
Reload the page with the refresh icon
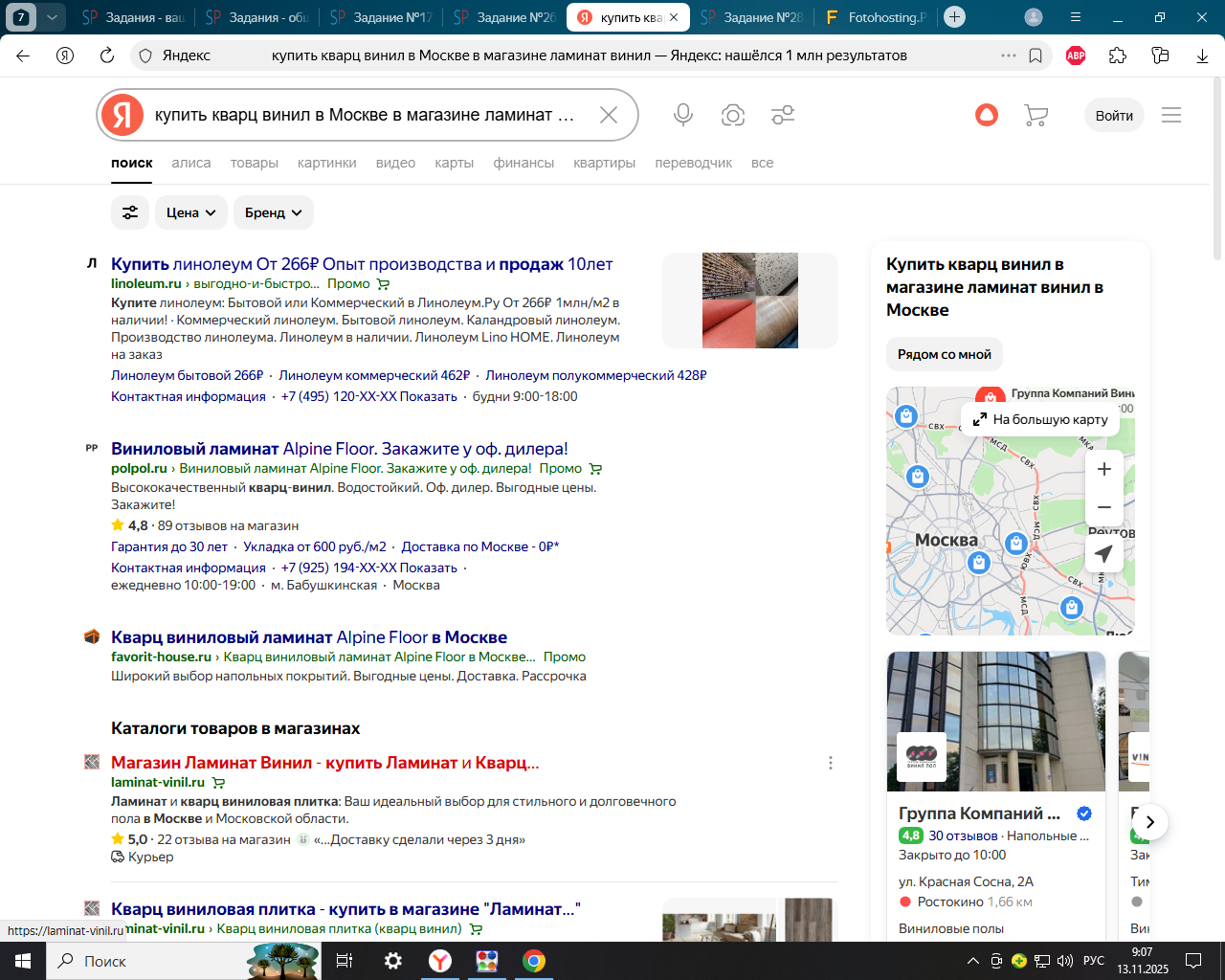(107, 56)
